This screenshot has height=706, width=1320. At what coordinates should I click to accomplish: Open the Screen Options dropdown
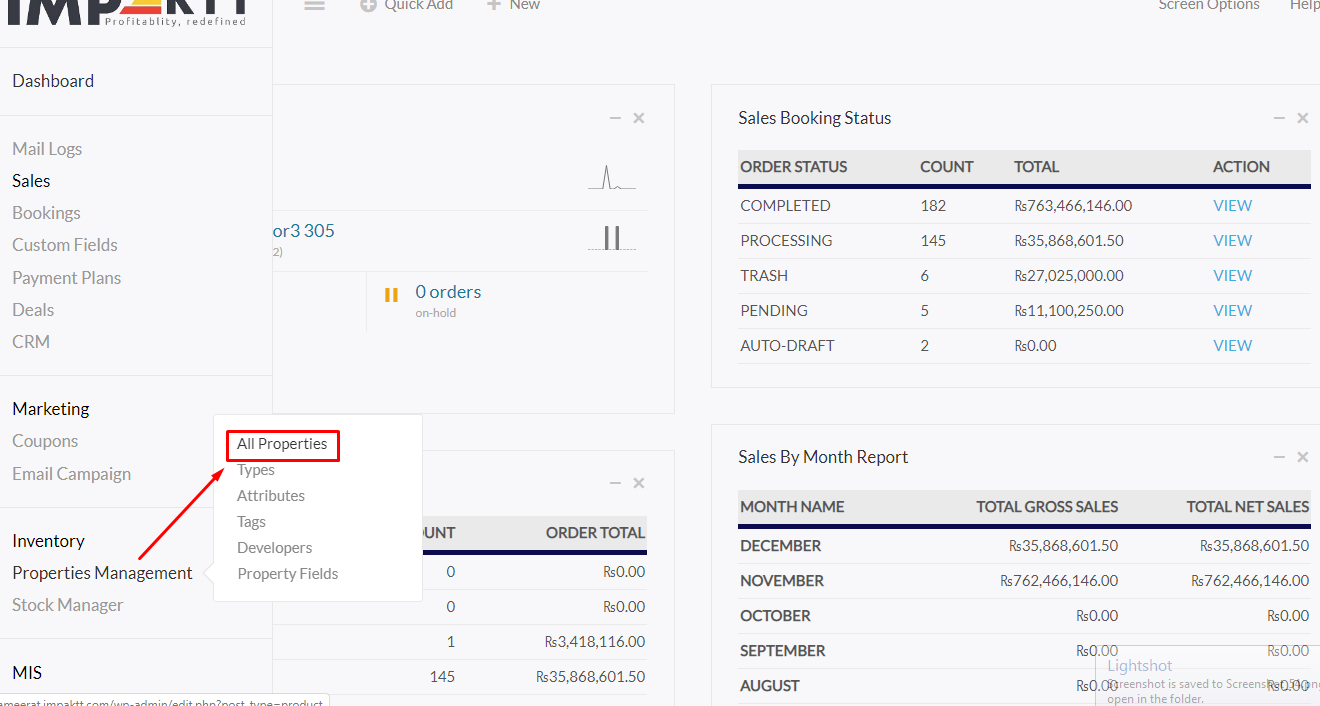1208,5
